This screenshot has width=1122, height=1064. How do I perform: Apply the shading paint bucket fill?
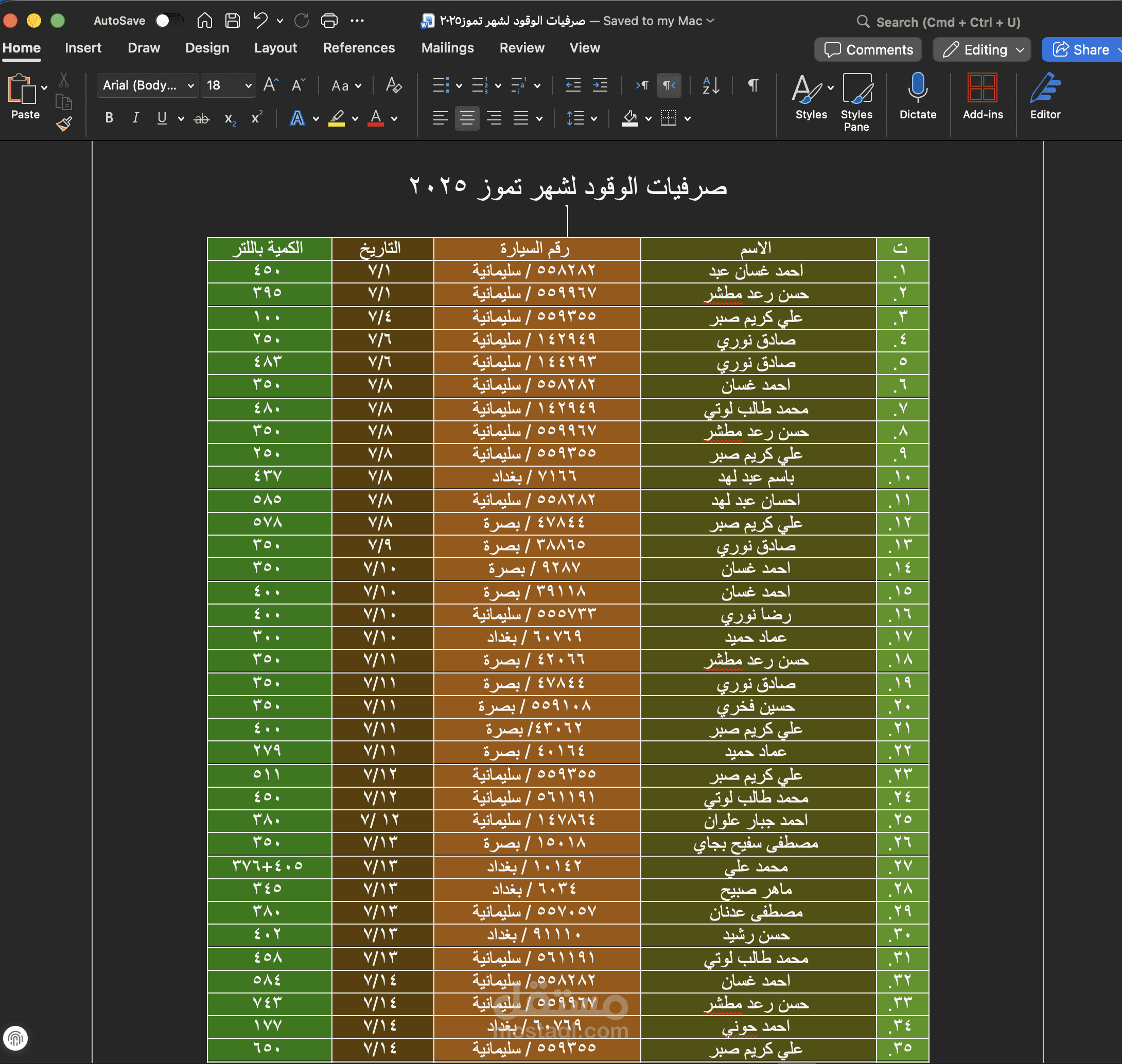[x=629, y=118]
